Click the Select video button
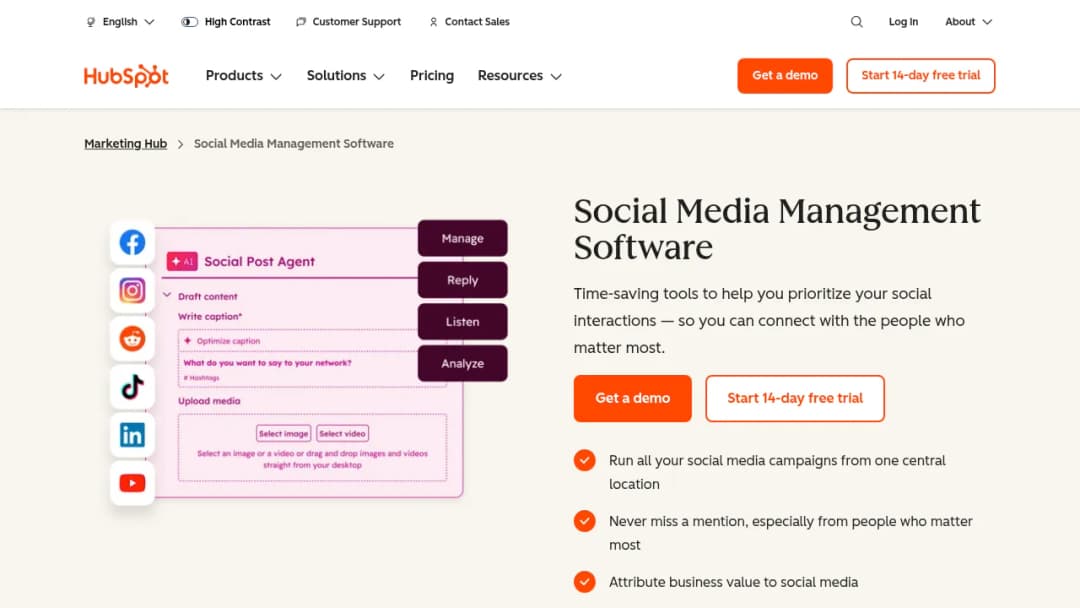 click(x=342, y=433)
